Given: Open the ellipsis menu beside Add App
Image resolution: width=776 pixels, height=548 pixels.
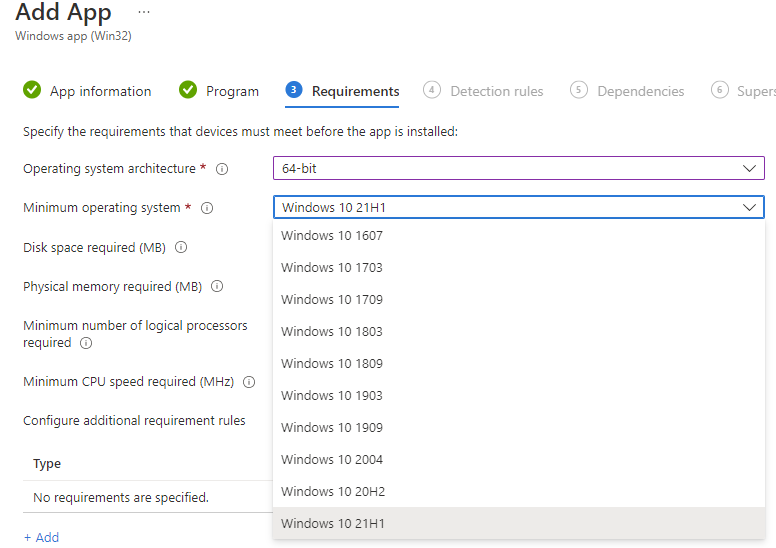Looking at the screenshot, I should 144,12.
